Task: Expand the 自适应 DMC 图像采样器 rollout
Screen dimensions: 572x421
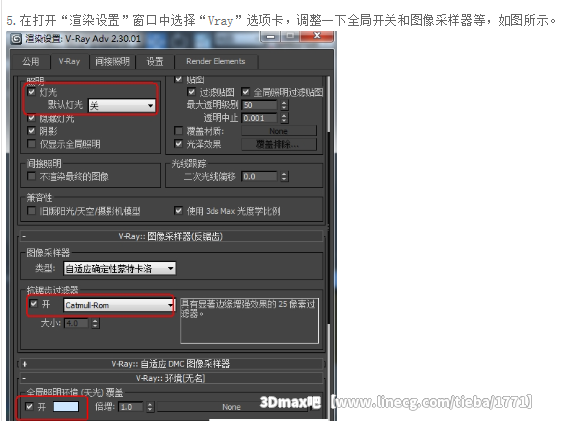Action: 171,364
